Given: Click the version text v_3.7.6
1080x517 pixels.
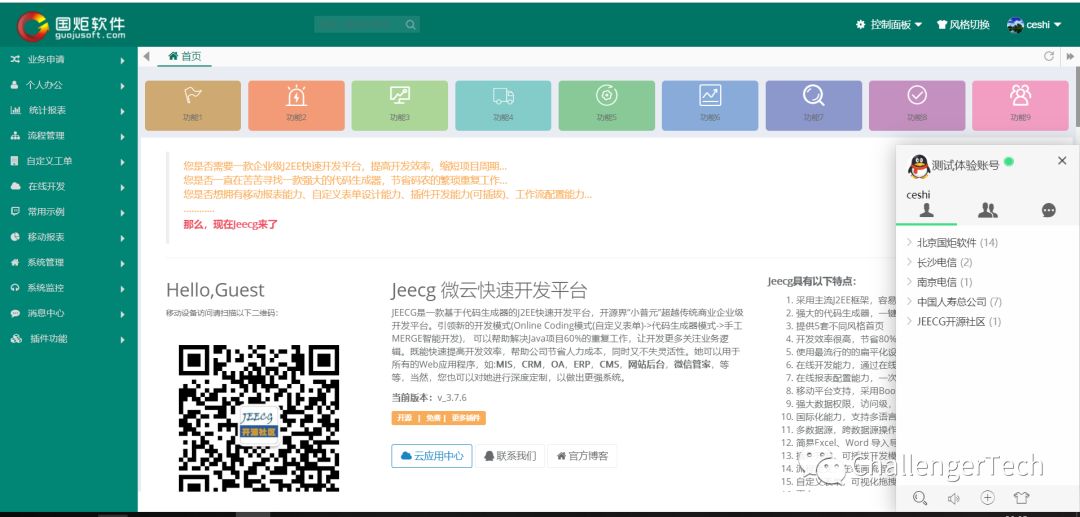Looking at the screenshot, I should click(452, 398).
